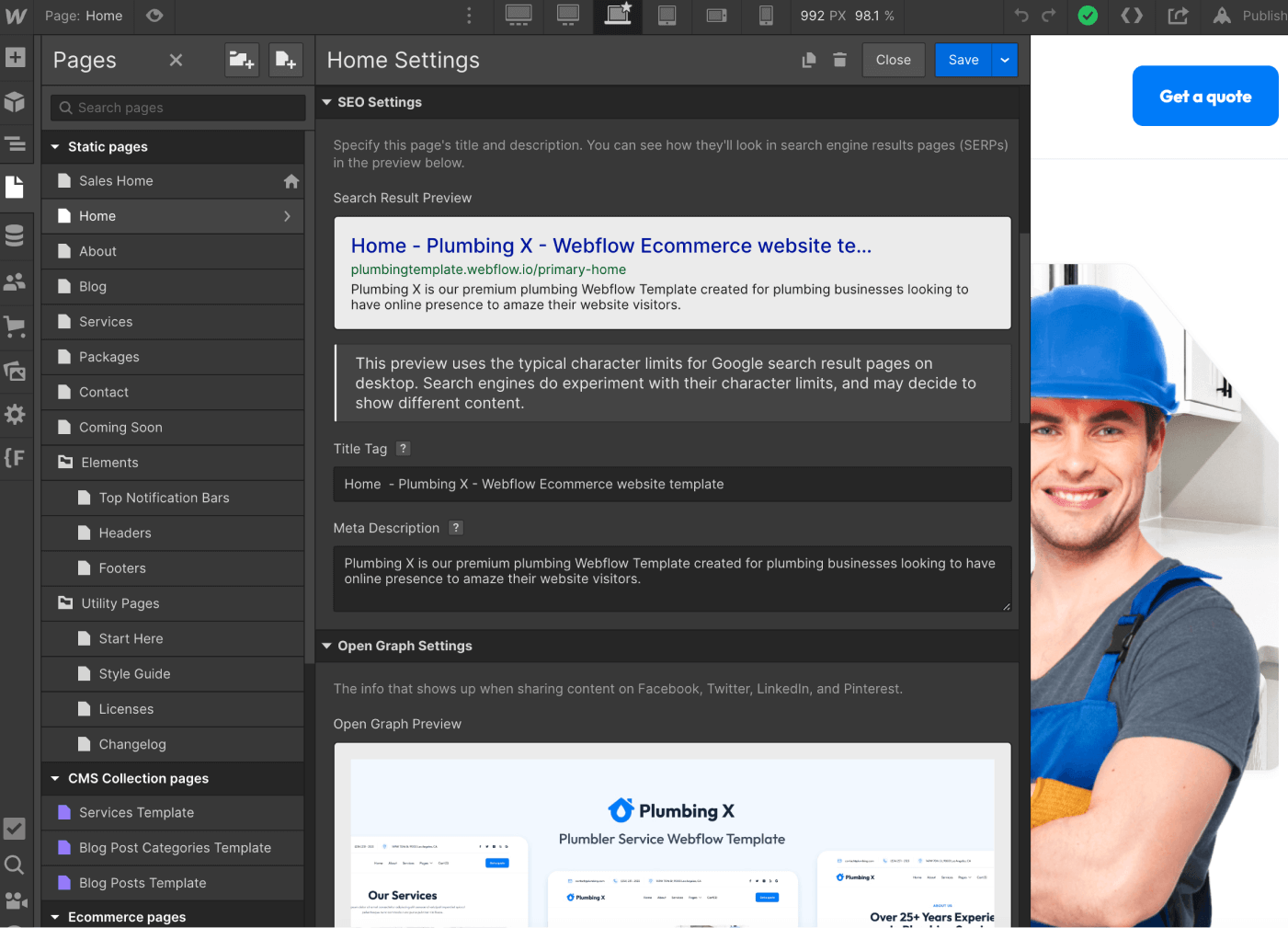Open the Ecommerce panel

pyautogui.click(x=15, y=327)
